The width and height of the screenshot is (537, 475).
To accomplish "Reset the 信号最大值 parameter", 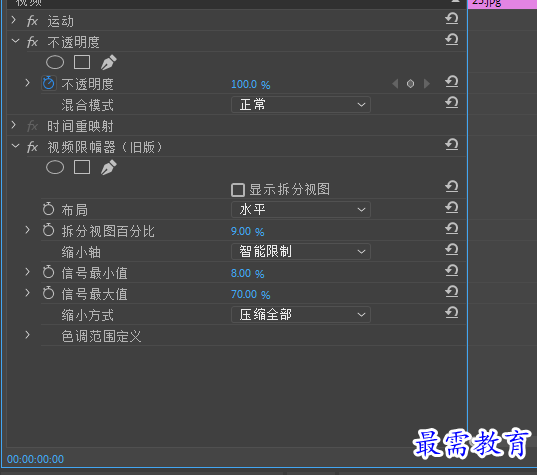I will [452, 292].
